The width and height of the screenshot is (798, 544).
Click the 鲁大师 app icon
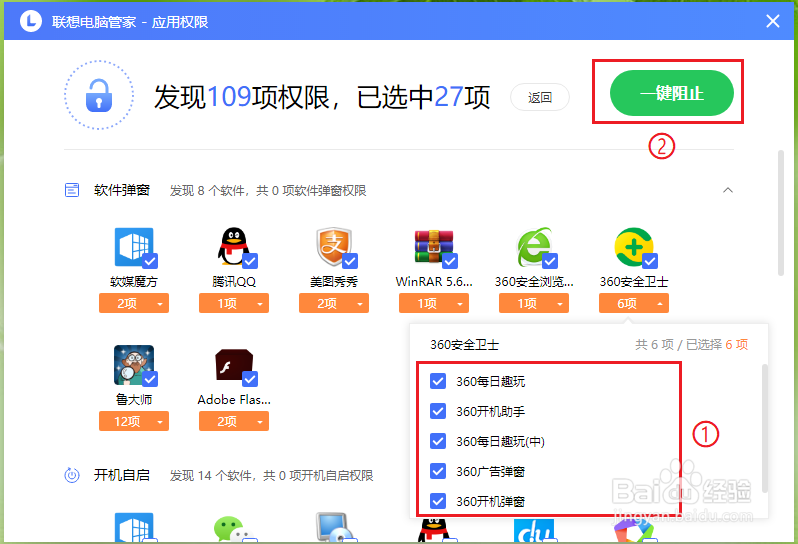point(134,365)
